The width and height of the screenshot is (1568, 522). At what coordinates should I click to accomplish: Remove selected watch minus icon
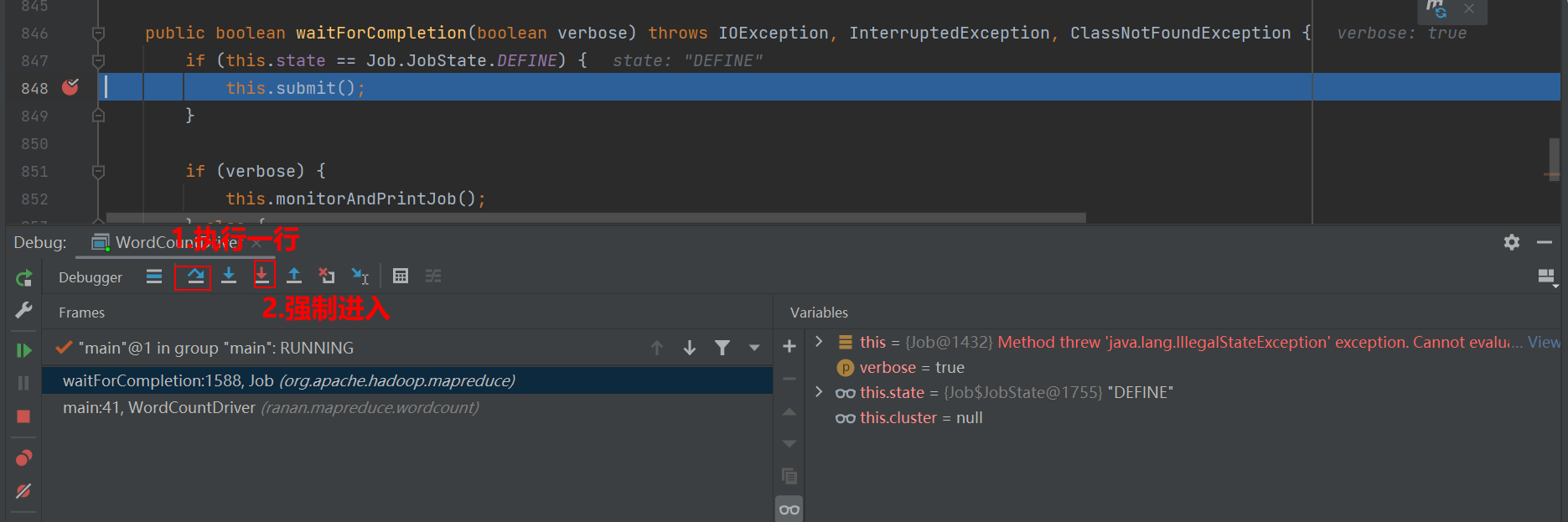coord(789,379)
